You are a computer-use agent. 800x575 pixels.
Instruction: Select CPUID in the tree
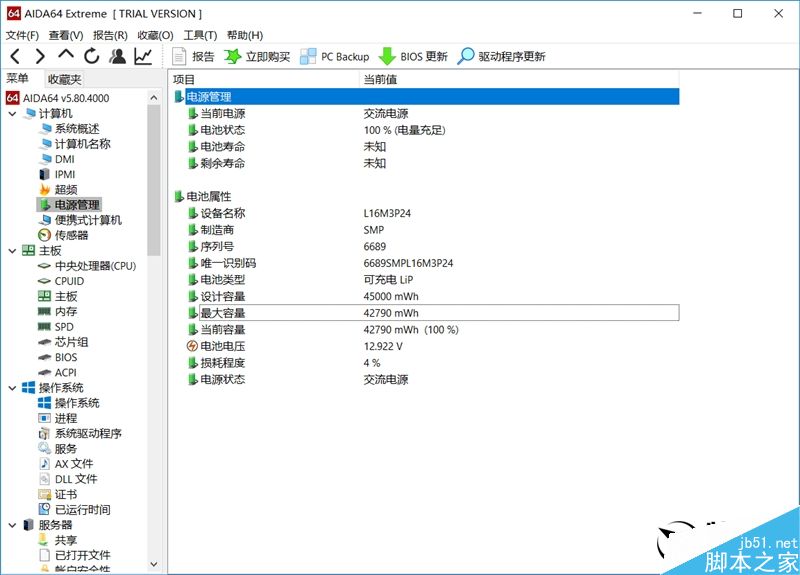61,281
